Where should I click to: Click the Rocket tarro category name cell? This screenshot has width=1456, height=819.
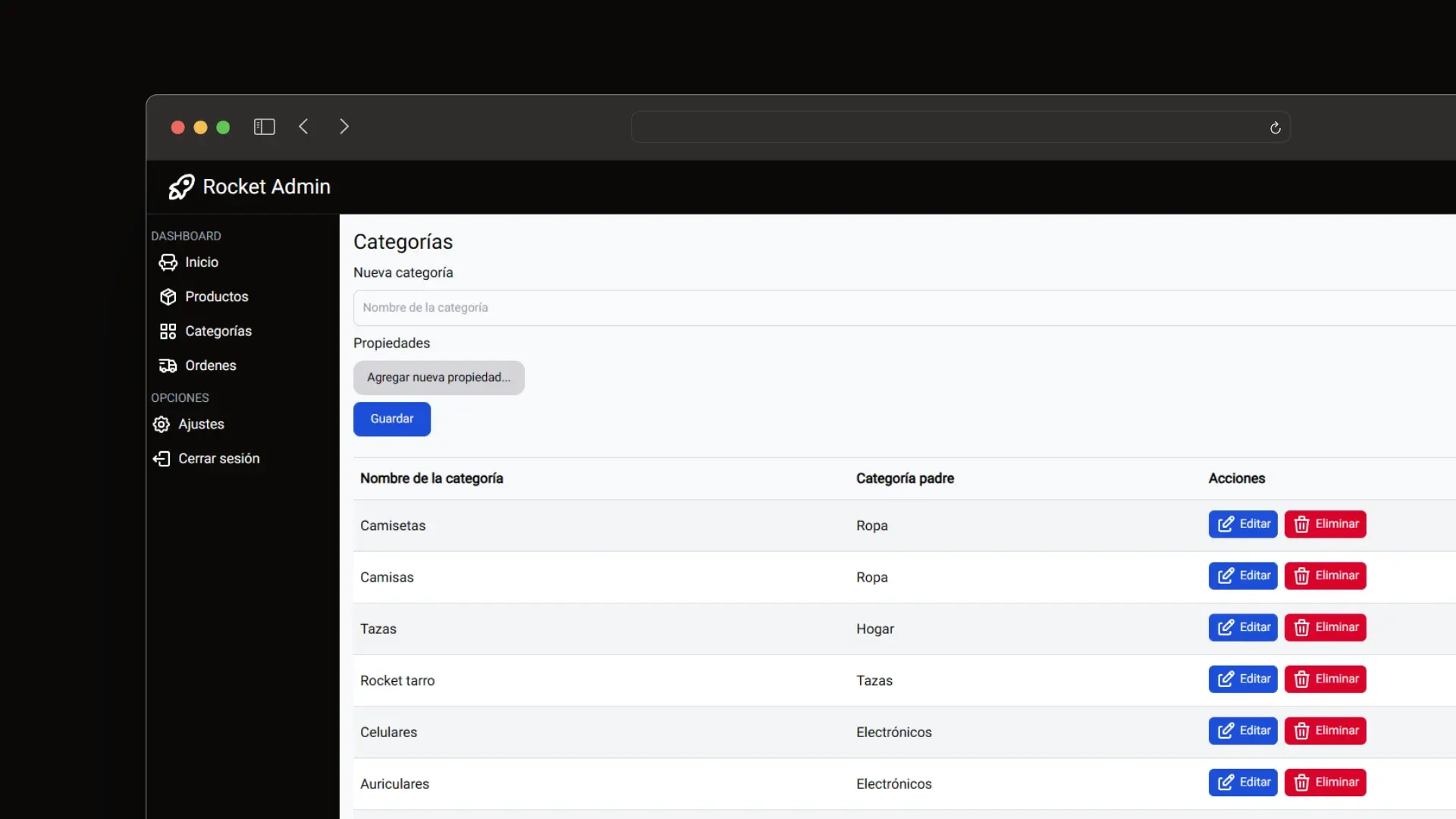[x=397, y=680]
